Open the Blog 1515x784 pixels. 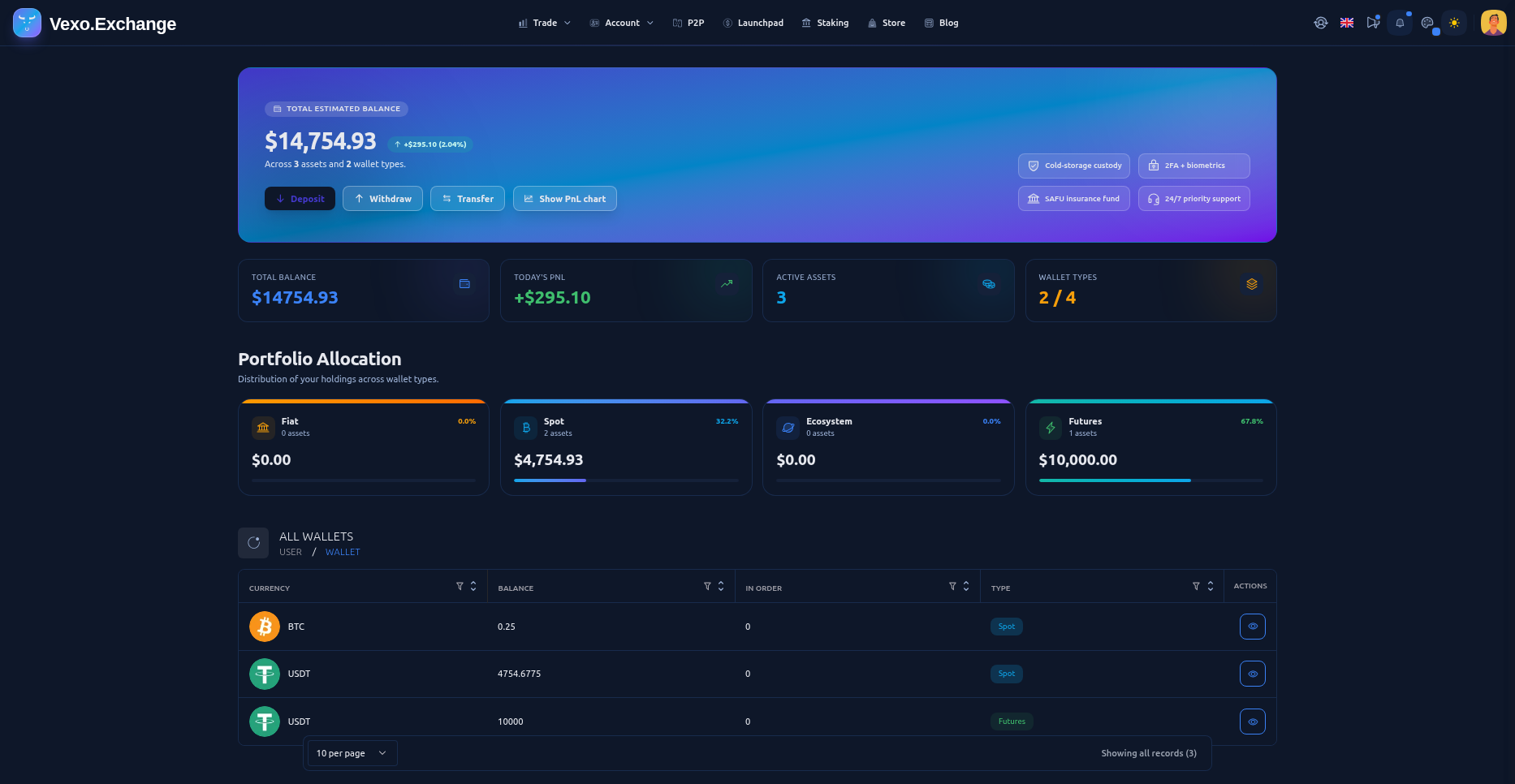point(942,23)
